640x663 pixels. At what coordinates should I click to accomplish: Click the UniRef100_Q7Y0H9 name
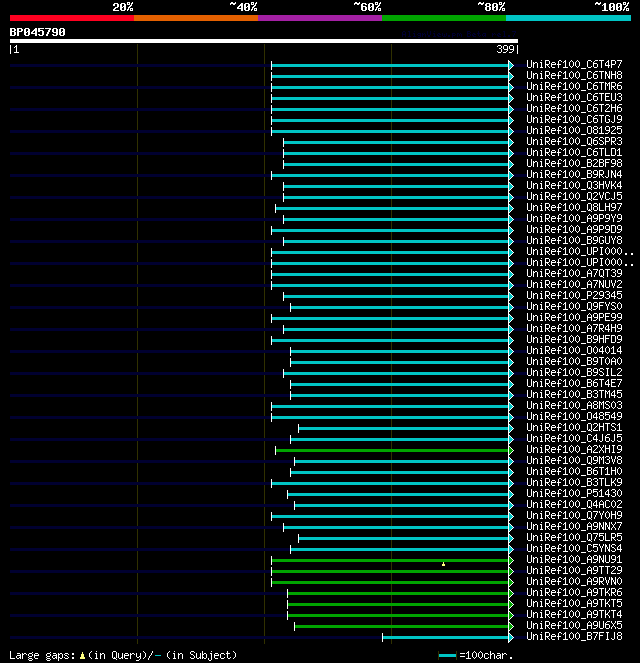(x=574, y=515)
